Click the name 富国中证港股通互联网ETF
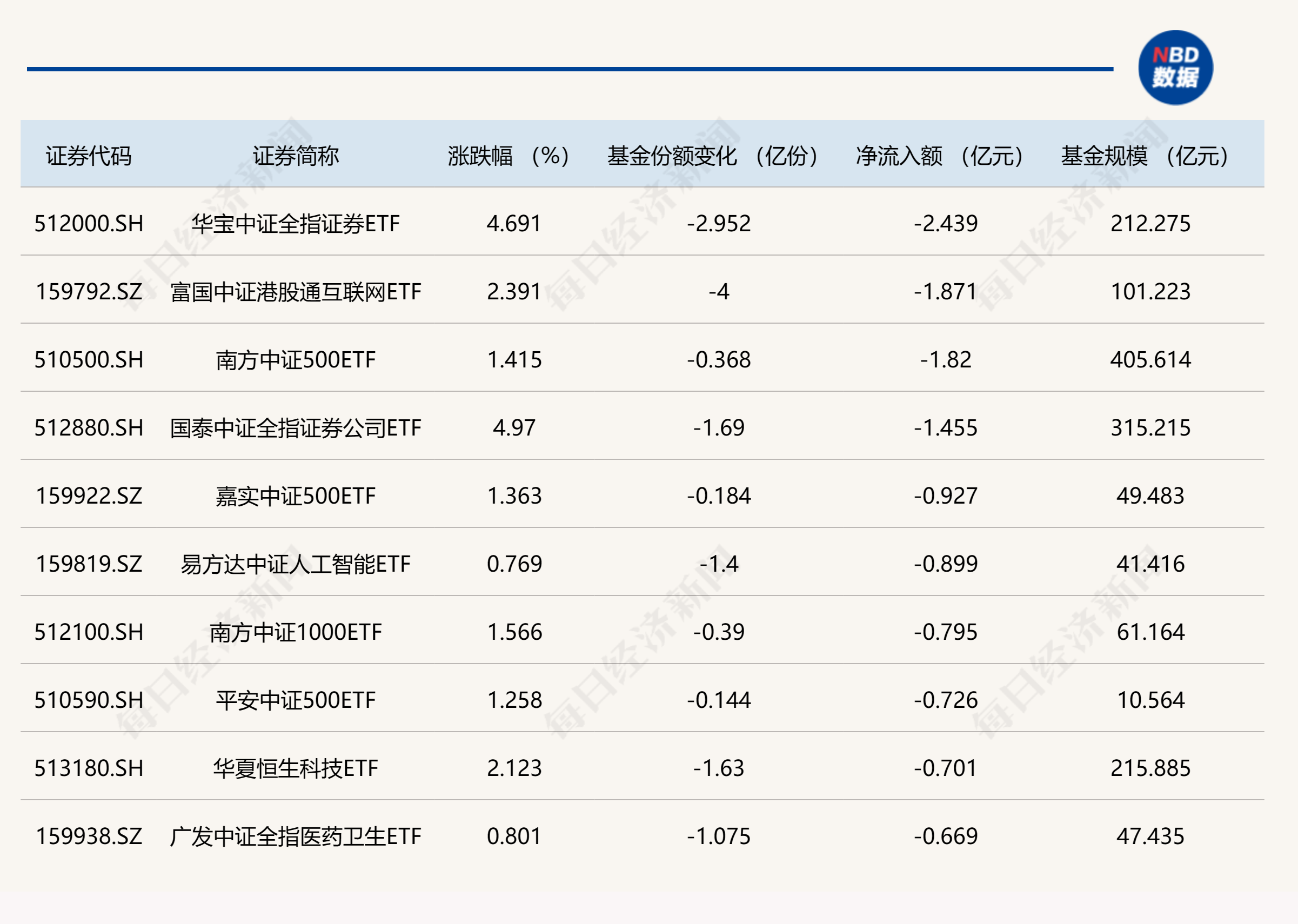The image size is (1298, 924). click(296, 292)
